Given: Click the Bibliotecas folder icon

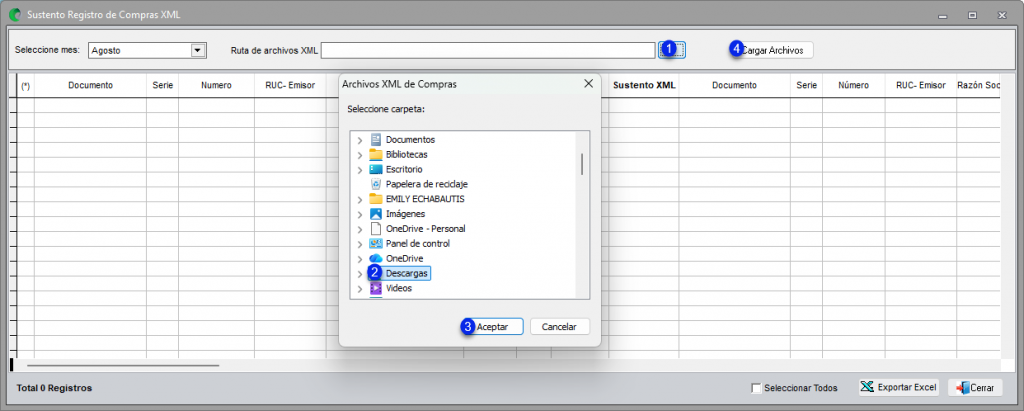Looking at the screenshot, I should click(x=376, y=154).
